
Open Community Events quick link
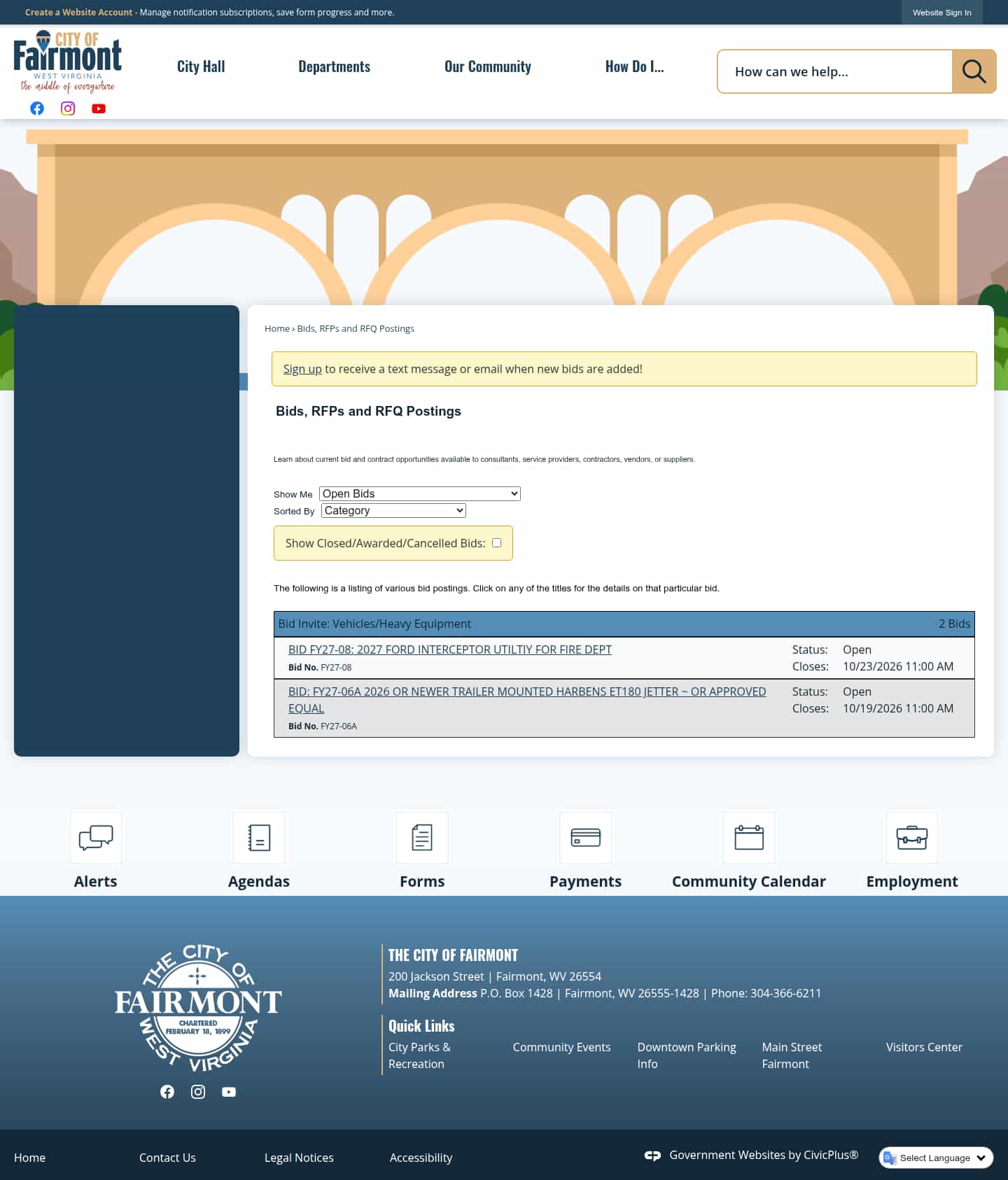pyautogui.click(x=562, y=1047)
